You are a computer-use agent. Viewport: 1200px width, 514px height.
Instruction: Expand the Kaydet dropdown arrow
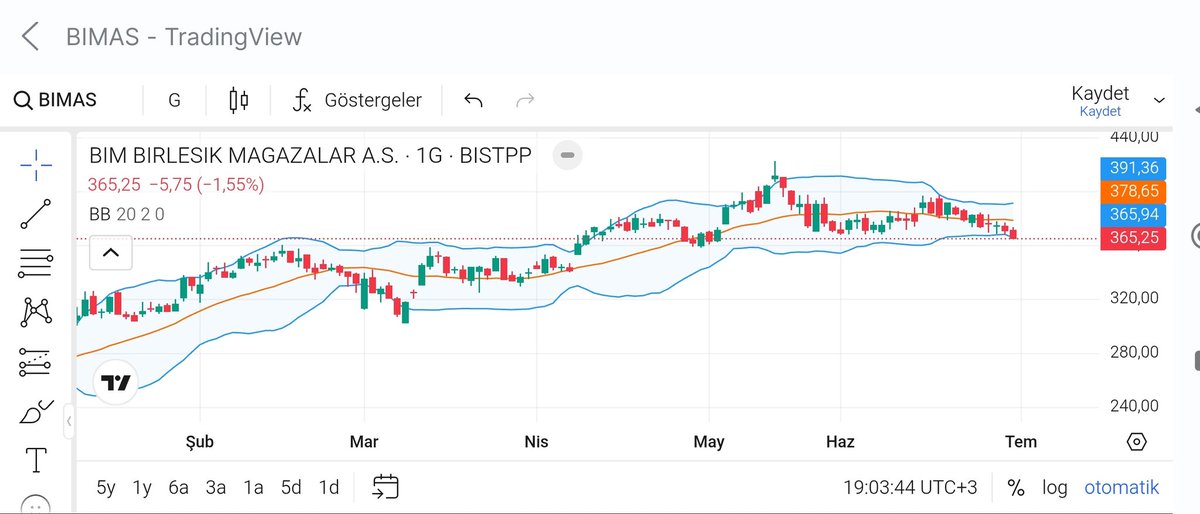(x=1160, y=100)
